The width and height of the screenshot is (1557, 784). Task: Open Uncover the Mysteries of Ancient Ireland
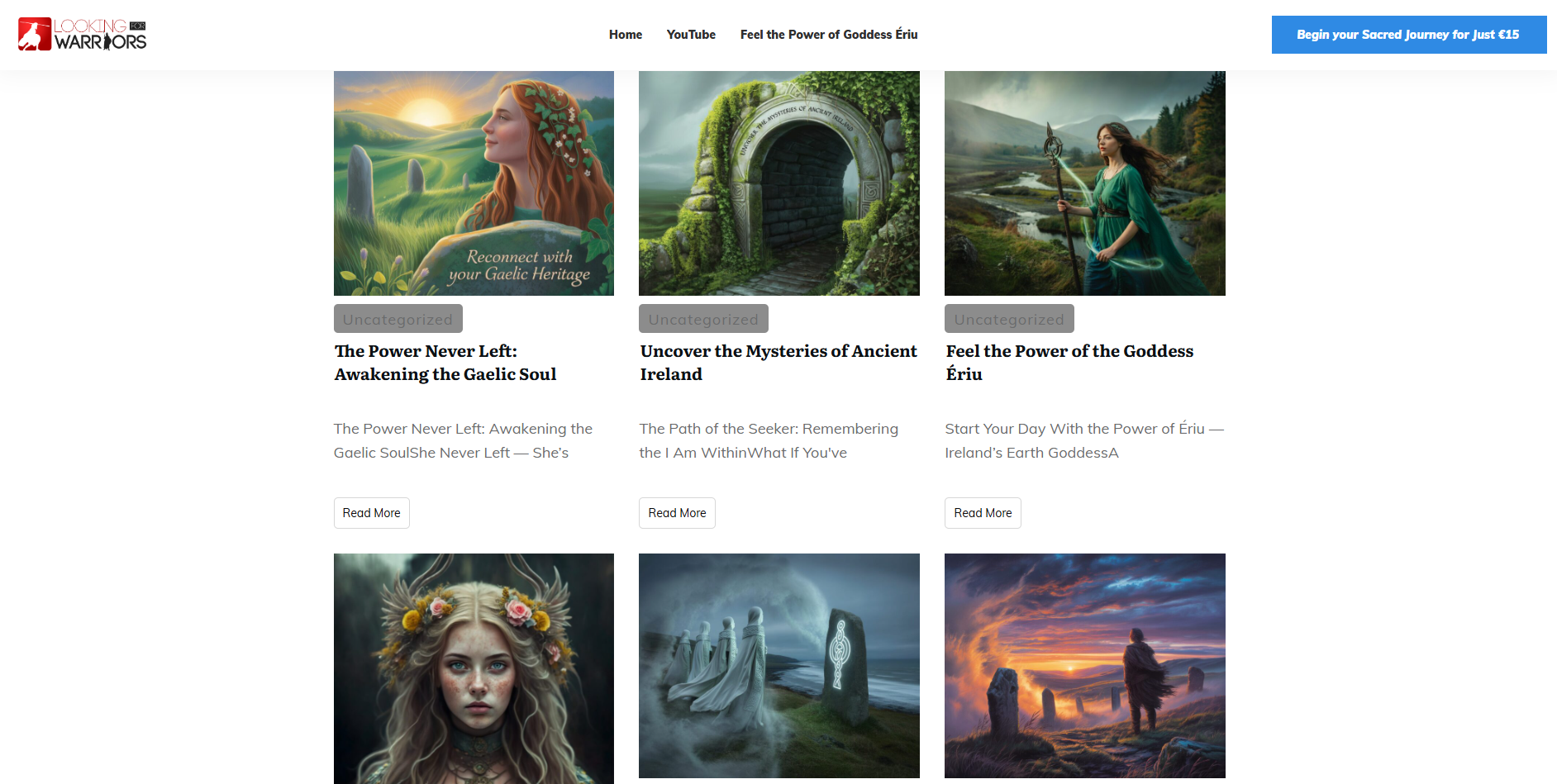(778, 362)
